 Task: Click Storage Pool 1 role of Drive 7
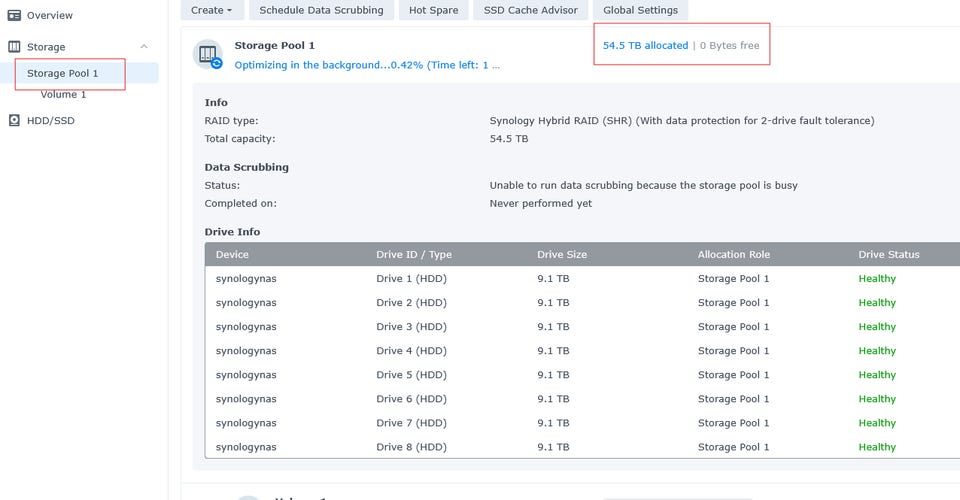[x=733, y=423]
